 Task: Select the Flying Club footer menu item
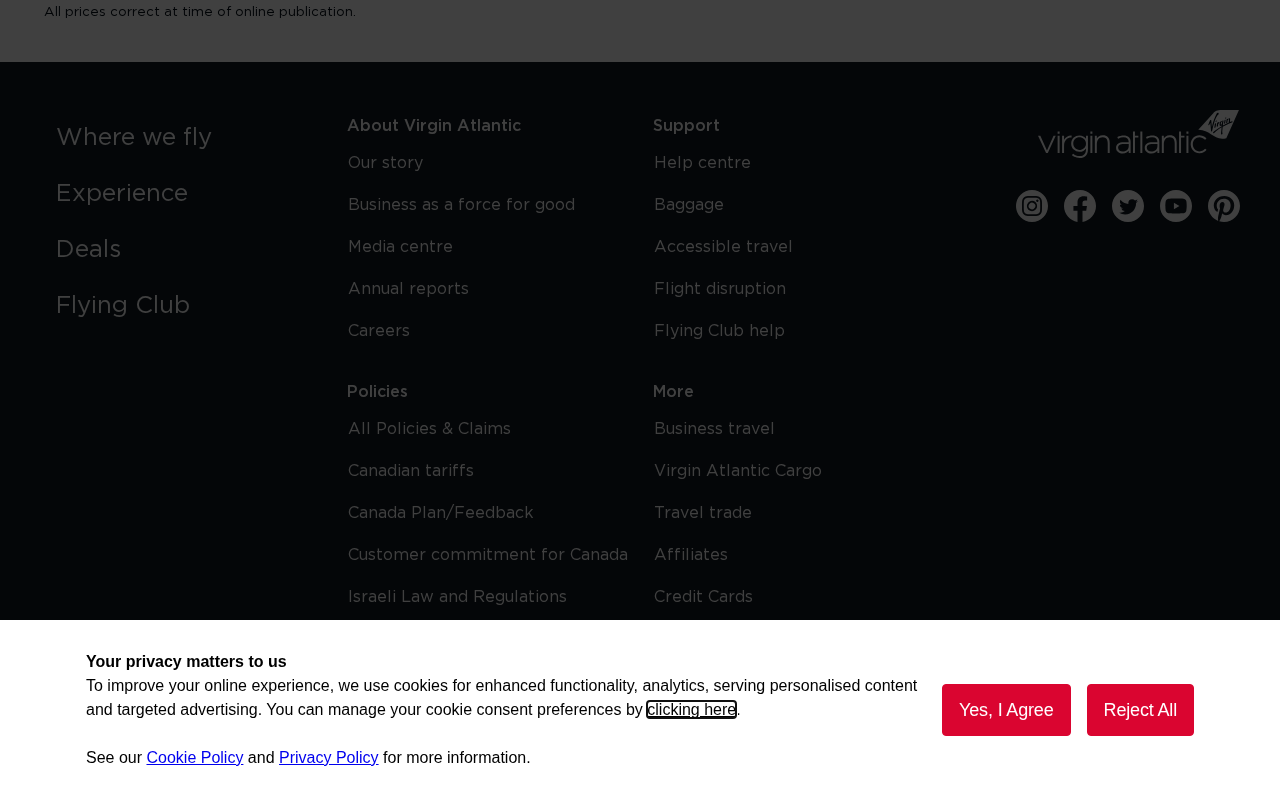123,305
